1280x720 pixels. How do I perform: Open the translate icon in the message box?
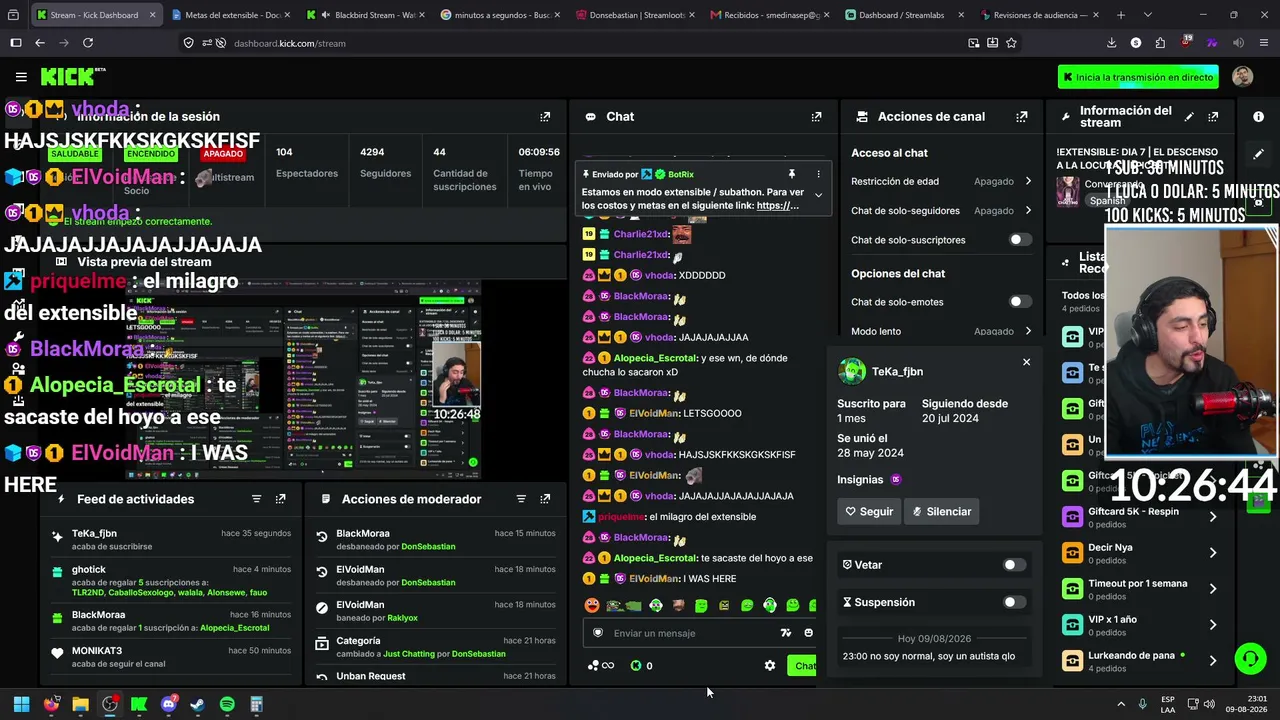click(786, 633)
